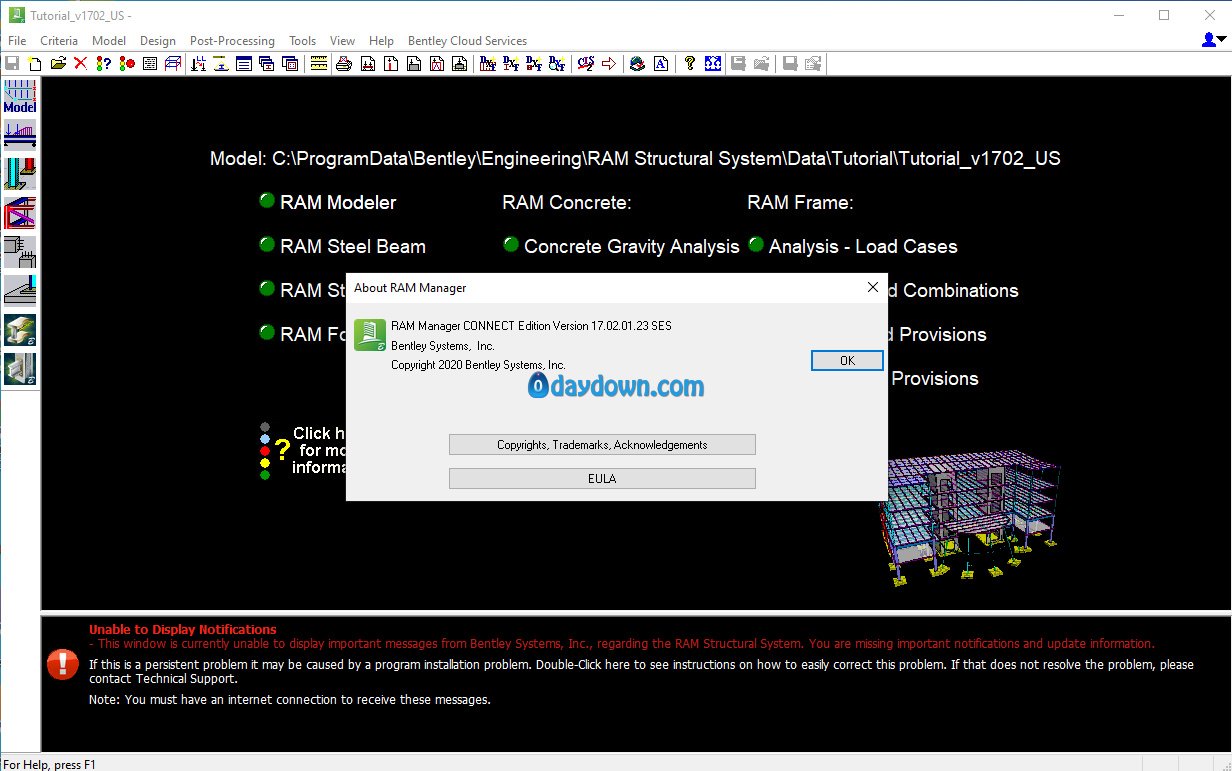Click the red error notification icon
1232x771 pixels.
pos(62,664)
